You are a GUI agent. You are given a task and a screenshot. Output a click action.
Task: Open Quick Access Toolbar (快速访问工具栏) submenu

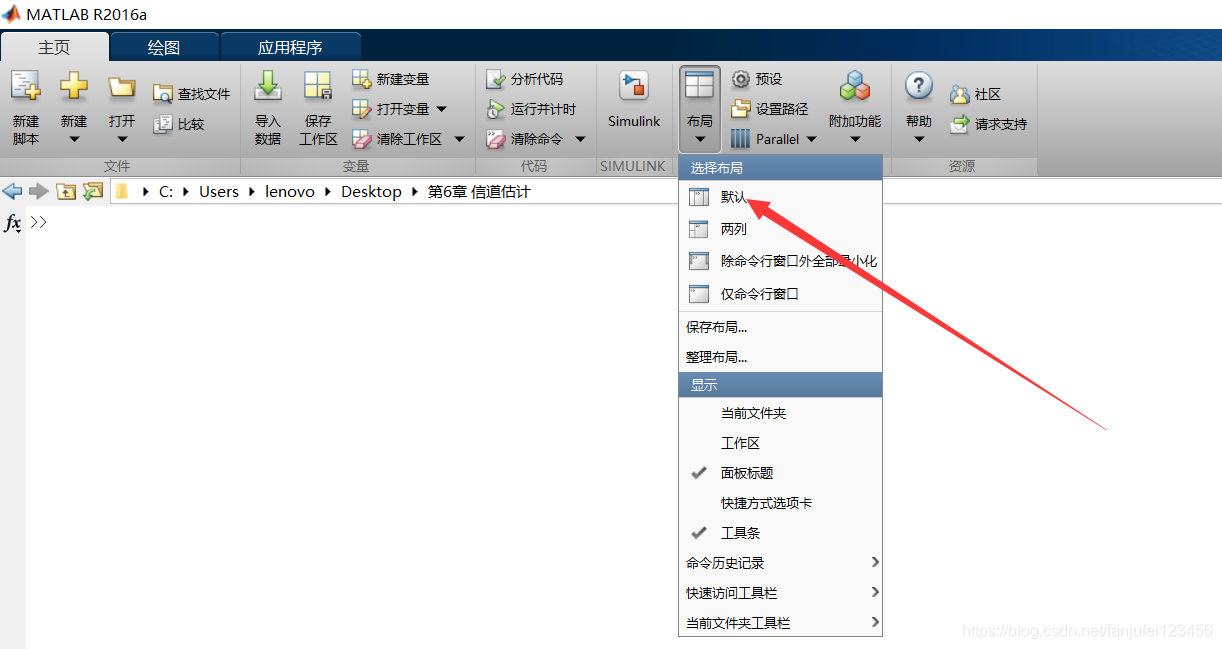tap(780, 593)
